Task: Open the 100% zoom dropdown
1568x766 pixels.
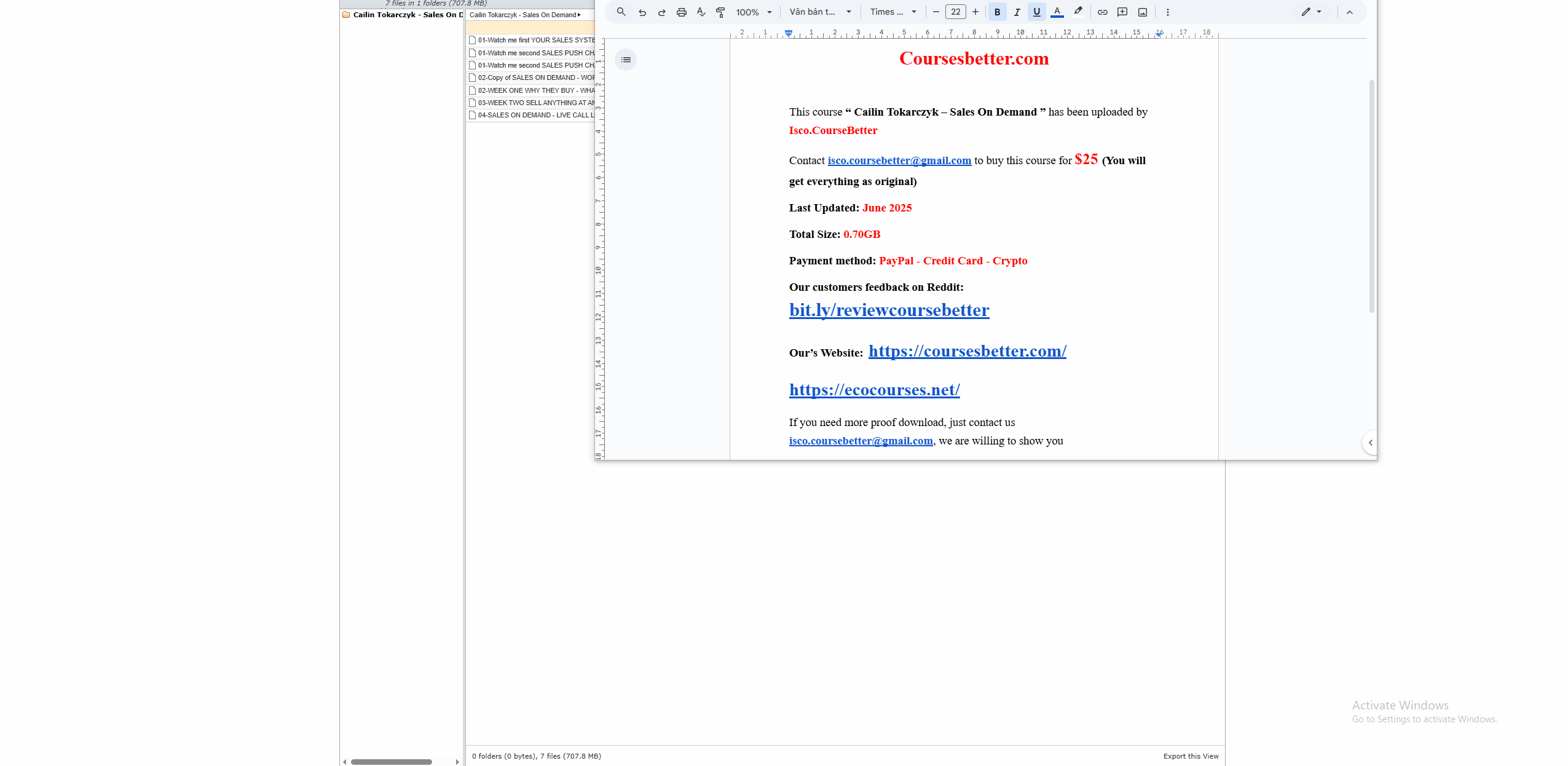Action: (754, 12)
